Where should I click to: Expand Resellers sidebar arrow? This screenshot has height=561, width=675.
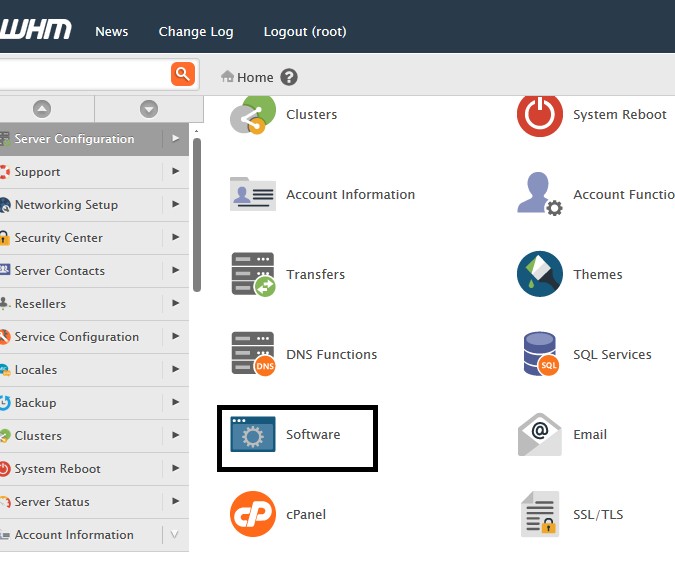(175, 303)
